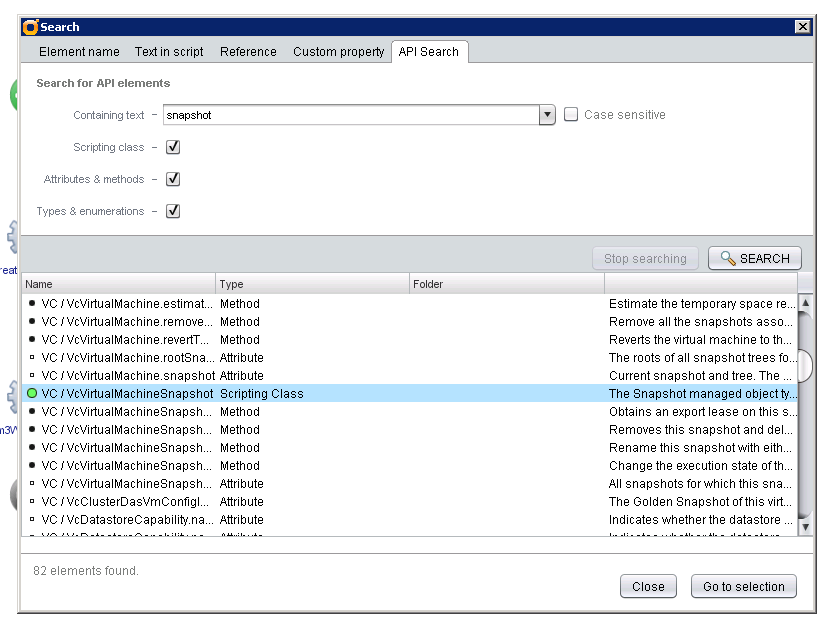Image resolution: width=829 pixels, height=625 pixels.
Task: Toggle the Attributes & methods checkbox
Action: pos(173,179)
